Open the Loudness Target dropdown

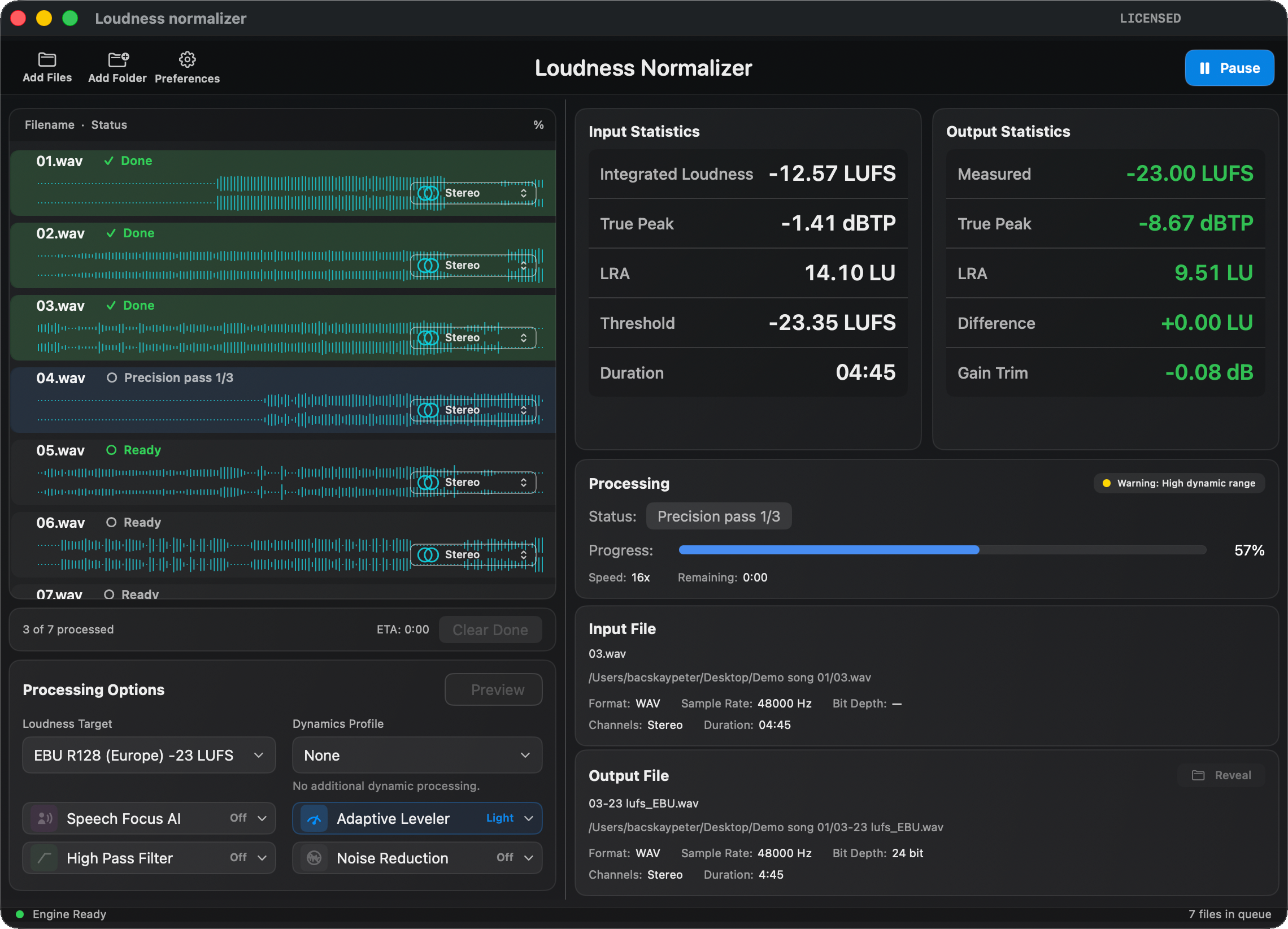tap(149, 754)
